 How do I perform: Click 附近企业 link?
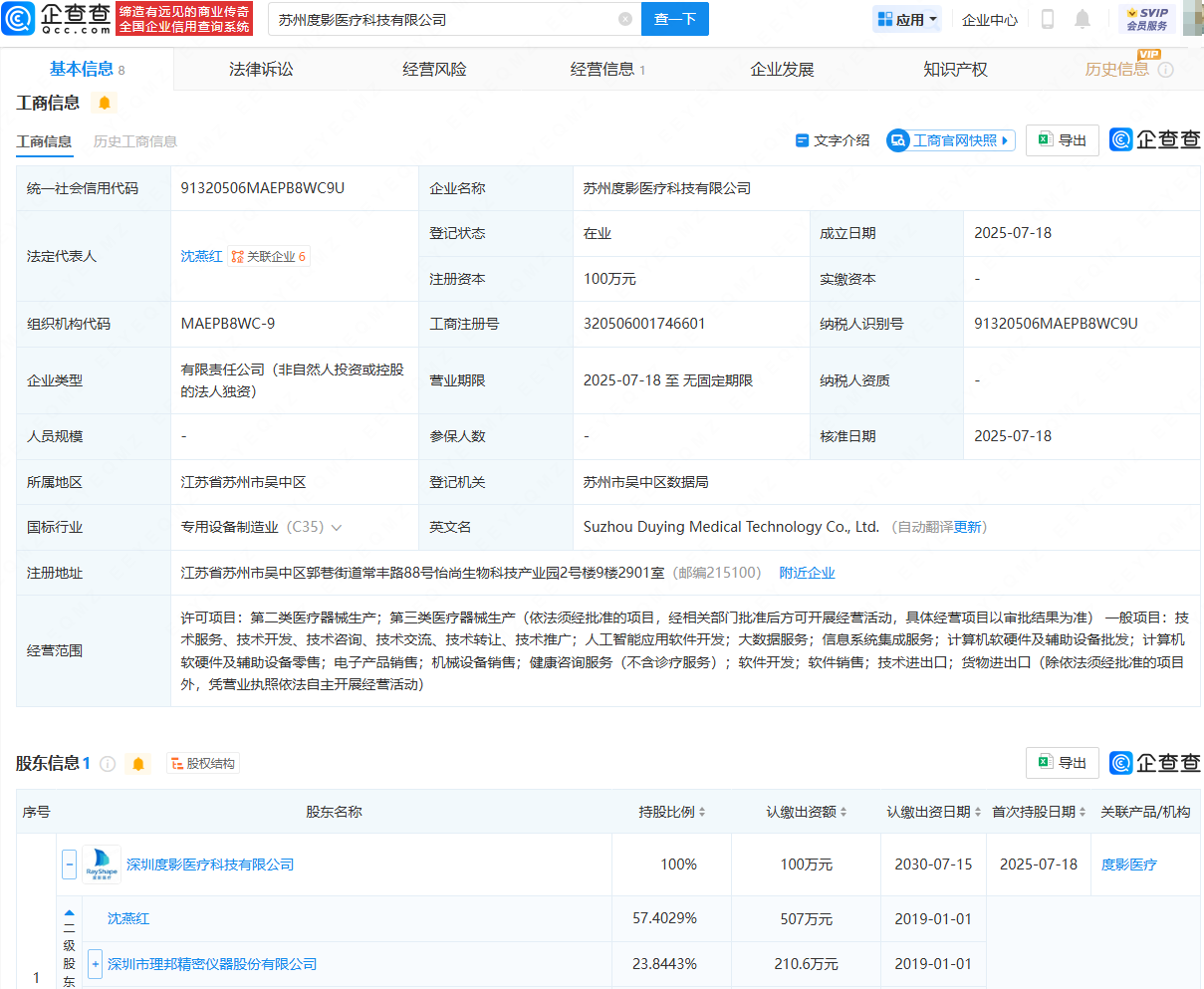click(x=807, y=573)
